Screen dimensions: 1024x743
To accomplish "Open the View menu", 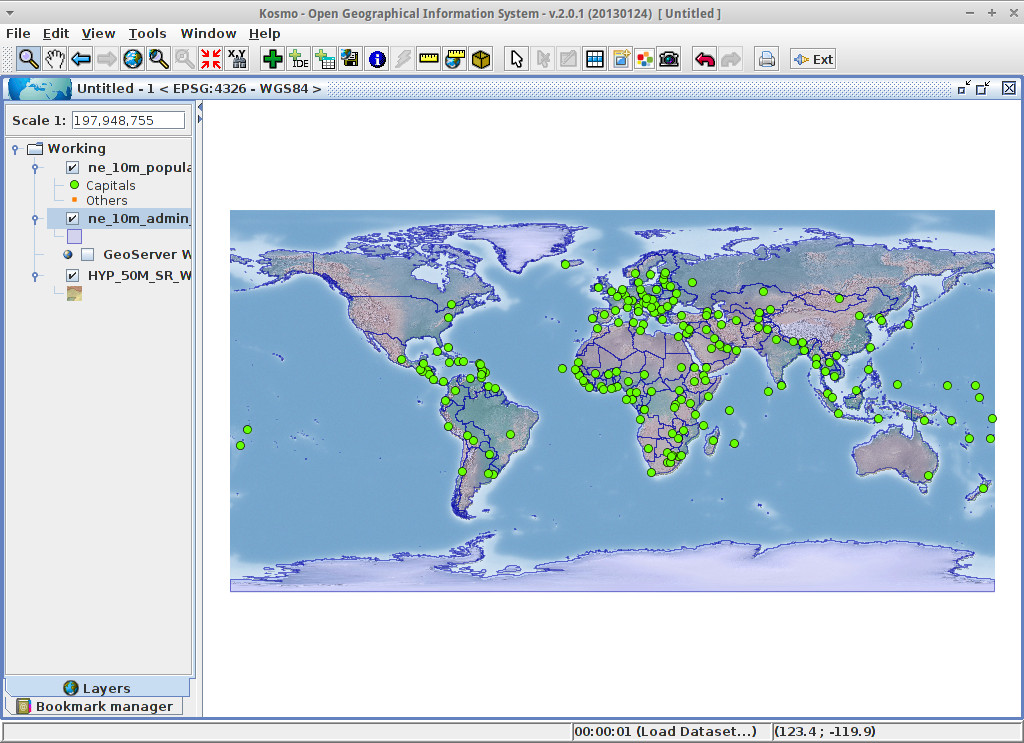I will pos(99,33).
